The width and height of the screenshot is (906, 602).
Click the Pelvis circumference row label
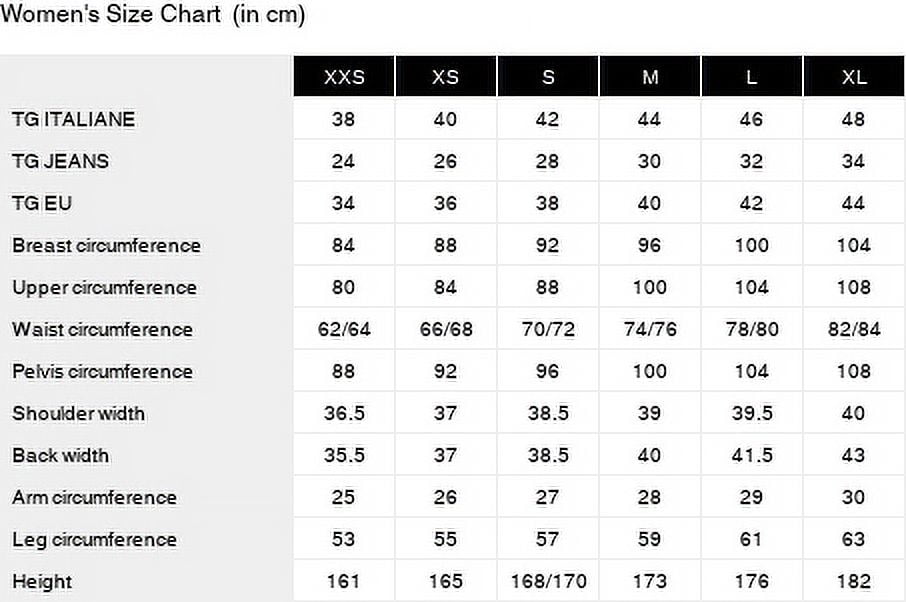(x=104, y=371)
